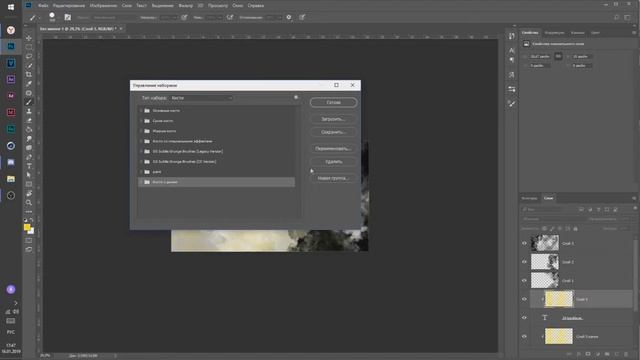Swap the foreground and background colors

(x=32, y=220)
